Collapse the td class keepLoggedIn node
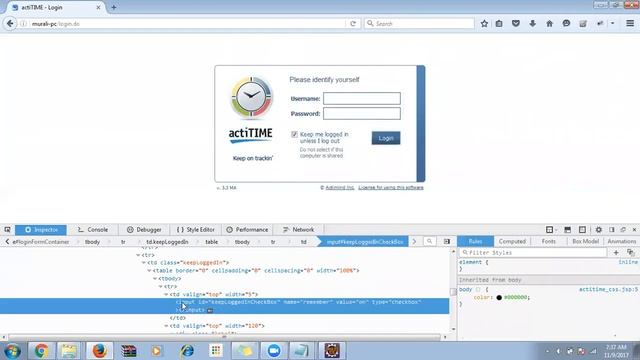 [144, 263]
